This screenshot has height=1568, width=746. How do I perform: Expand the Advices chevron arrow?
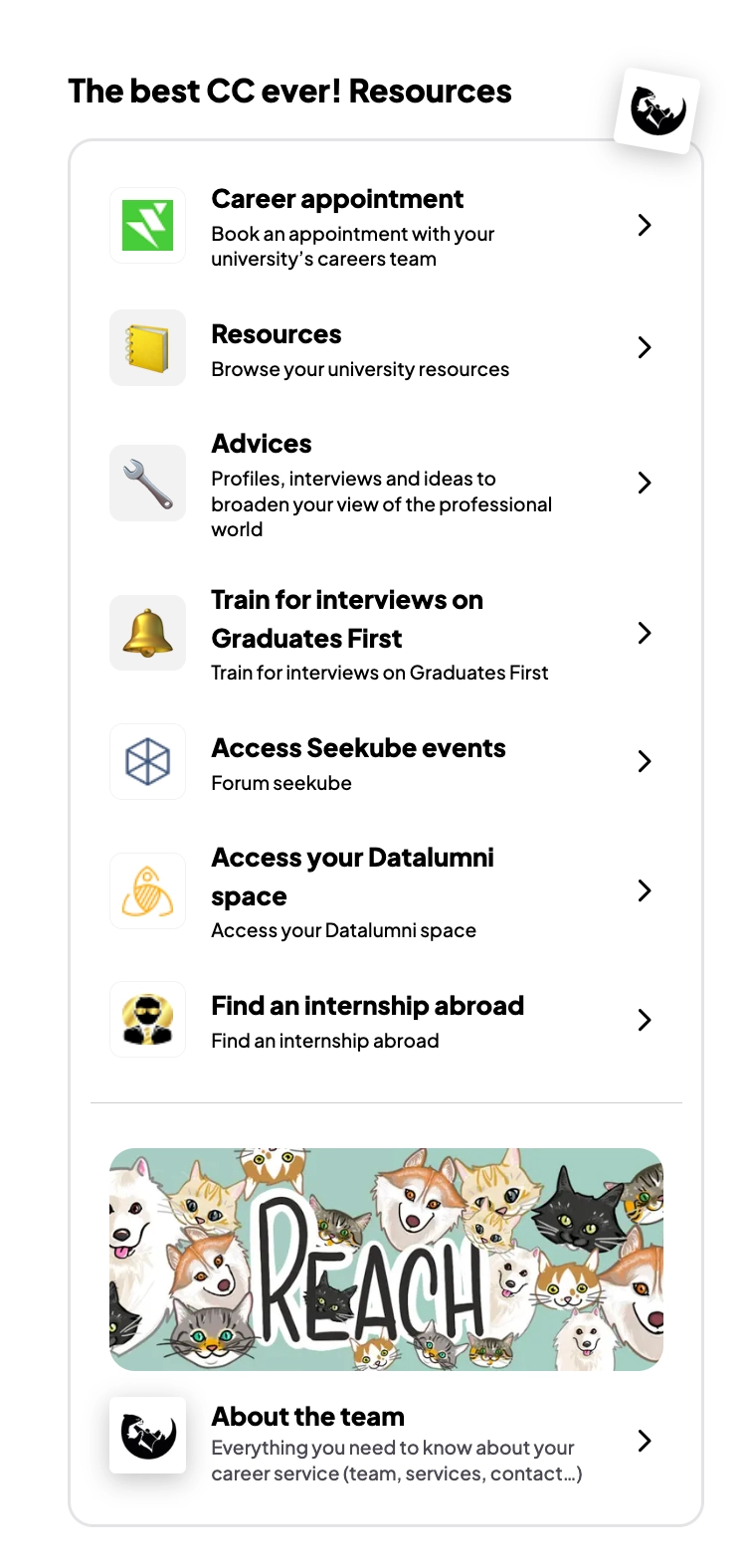645,483
